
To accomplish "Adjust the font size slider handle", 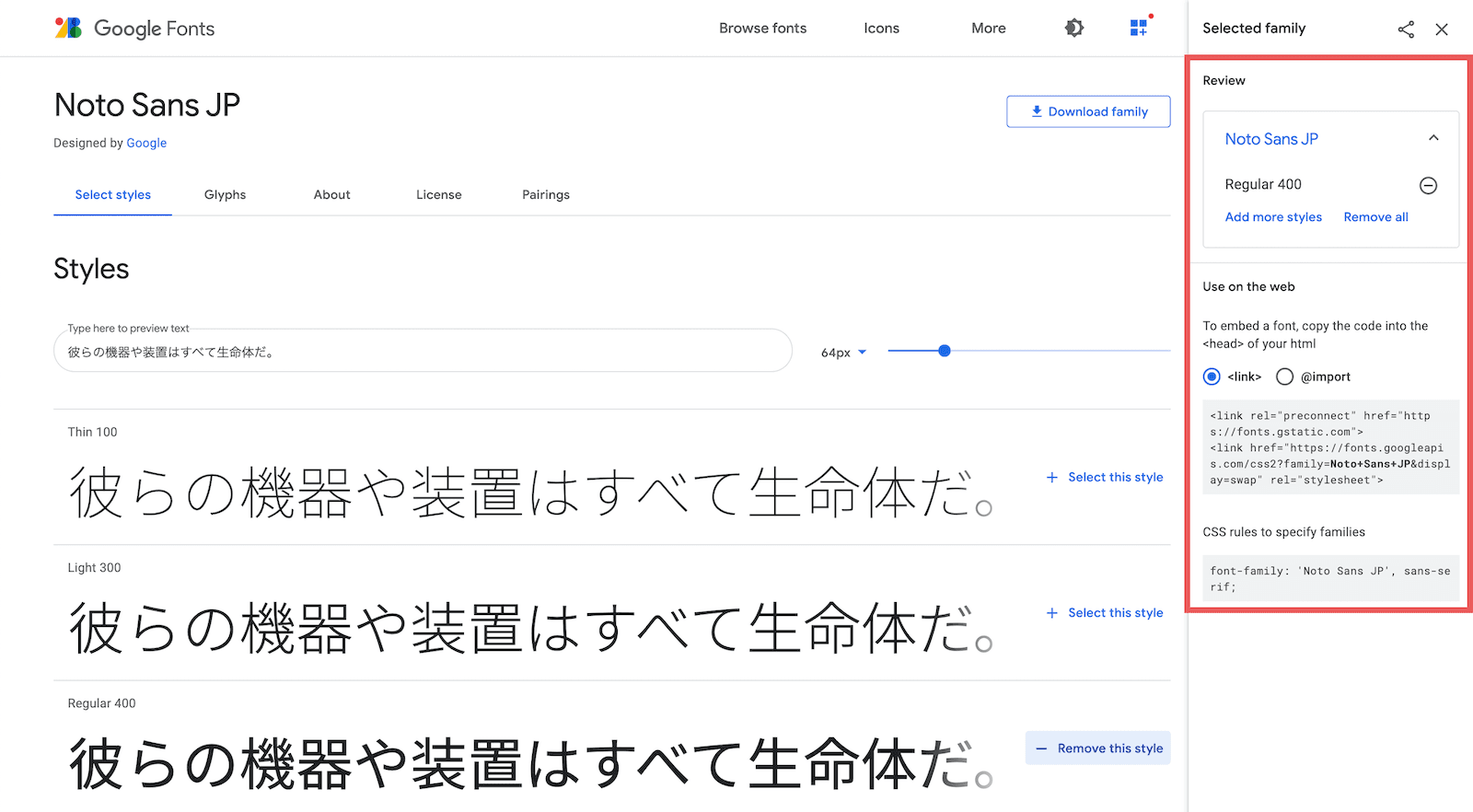I will click(x=945, y=351).
